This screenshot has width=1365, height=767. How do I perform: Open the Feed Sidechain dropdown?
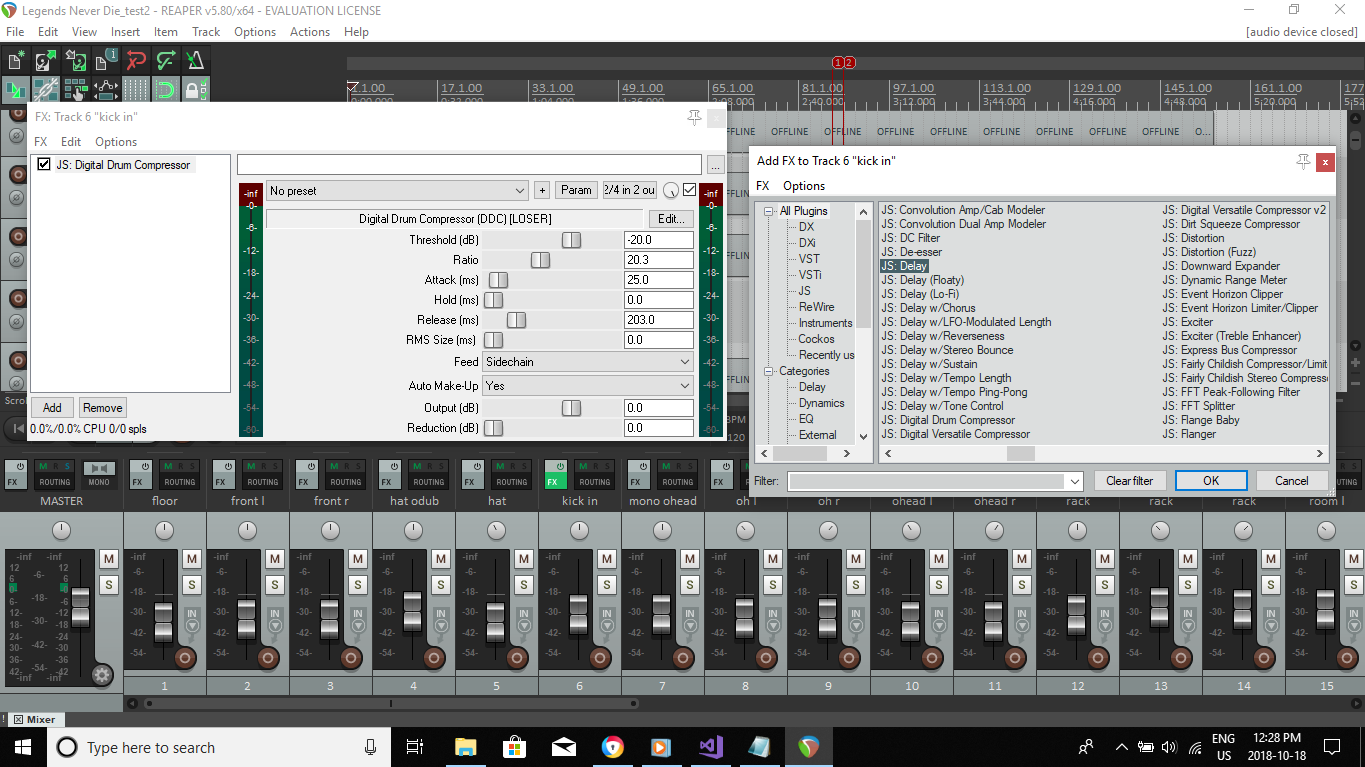(588, 362)
